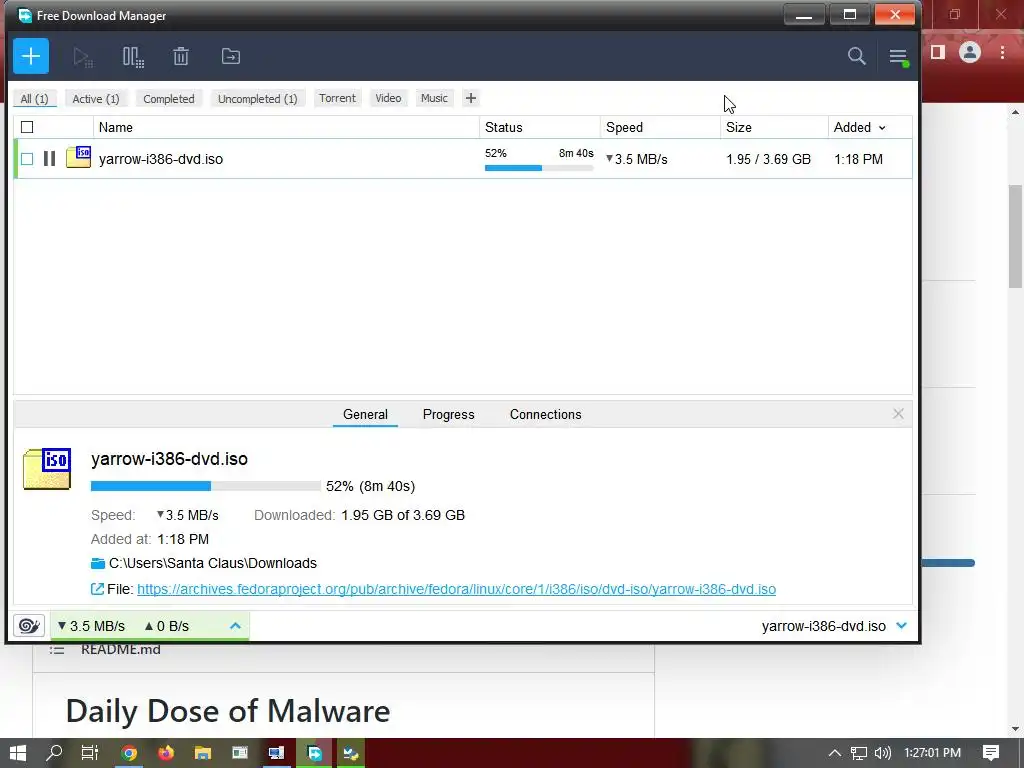Screen dimensions: 1024x768
Task: Open the Connections details tab
Action: (x=545, y=414)
